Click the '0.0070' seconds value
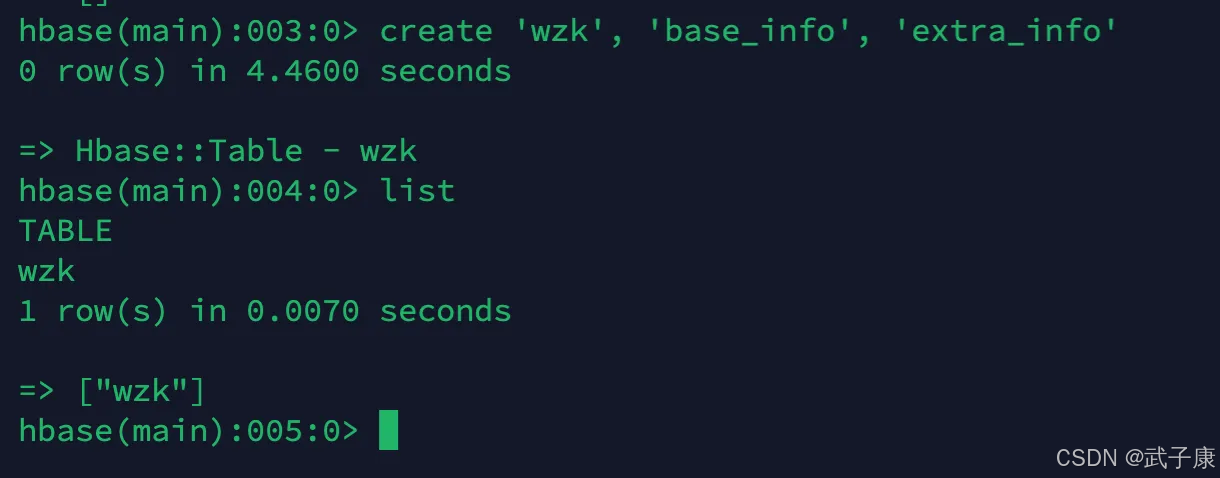 coord(303,311)
